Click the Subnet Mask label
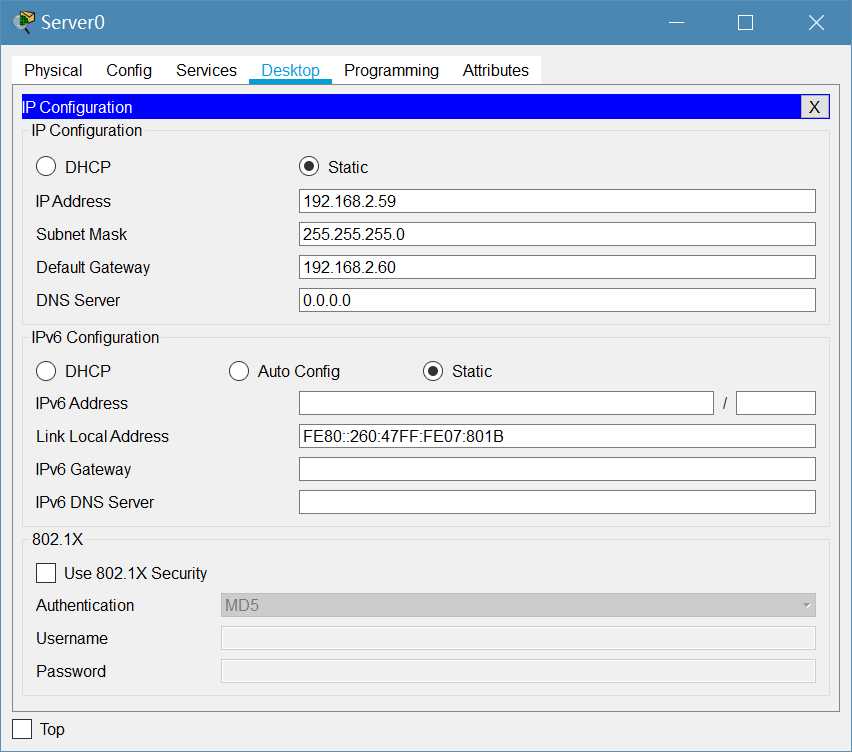 [x=81, y=234]
